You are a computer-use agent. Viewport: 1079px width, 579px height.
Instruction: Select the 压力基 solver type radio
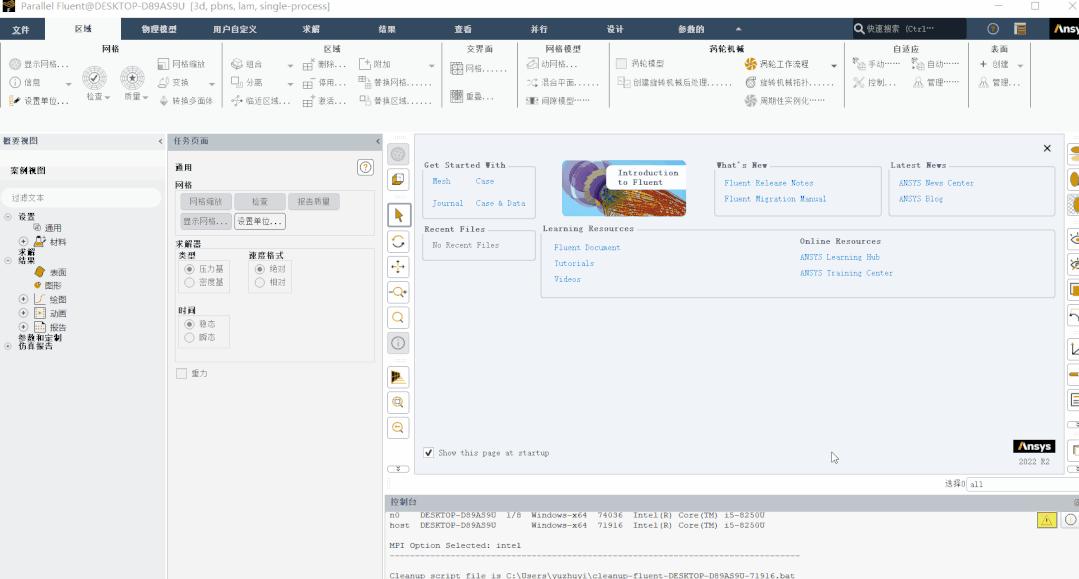pyautogui.click(x=189, y=269)
